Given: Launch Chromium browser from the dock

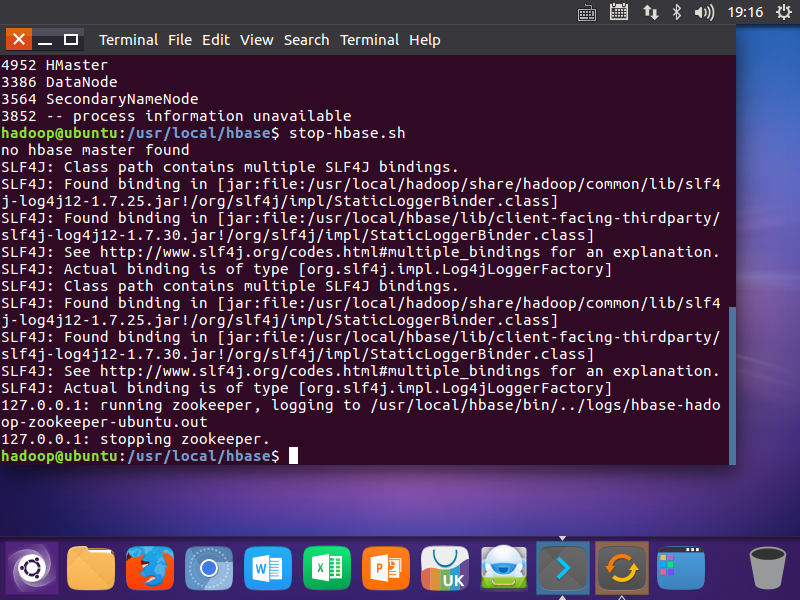Looking at the screenshot, I should coord(209,568).
